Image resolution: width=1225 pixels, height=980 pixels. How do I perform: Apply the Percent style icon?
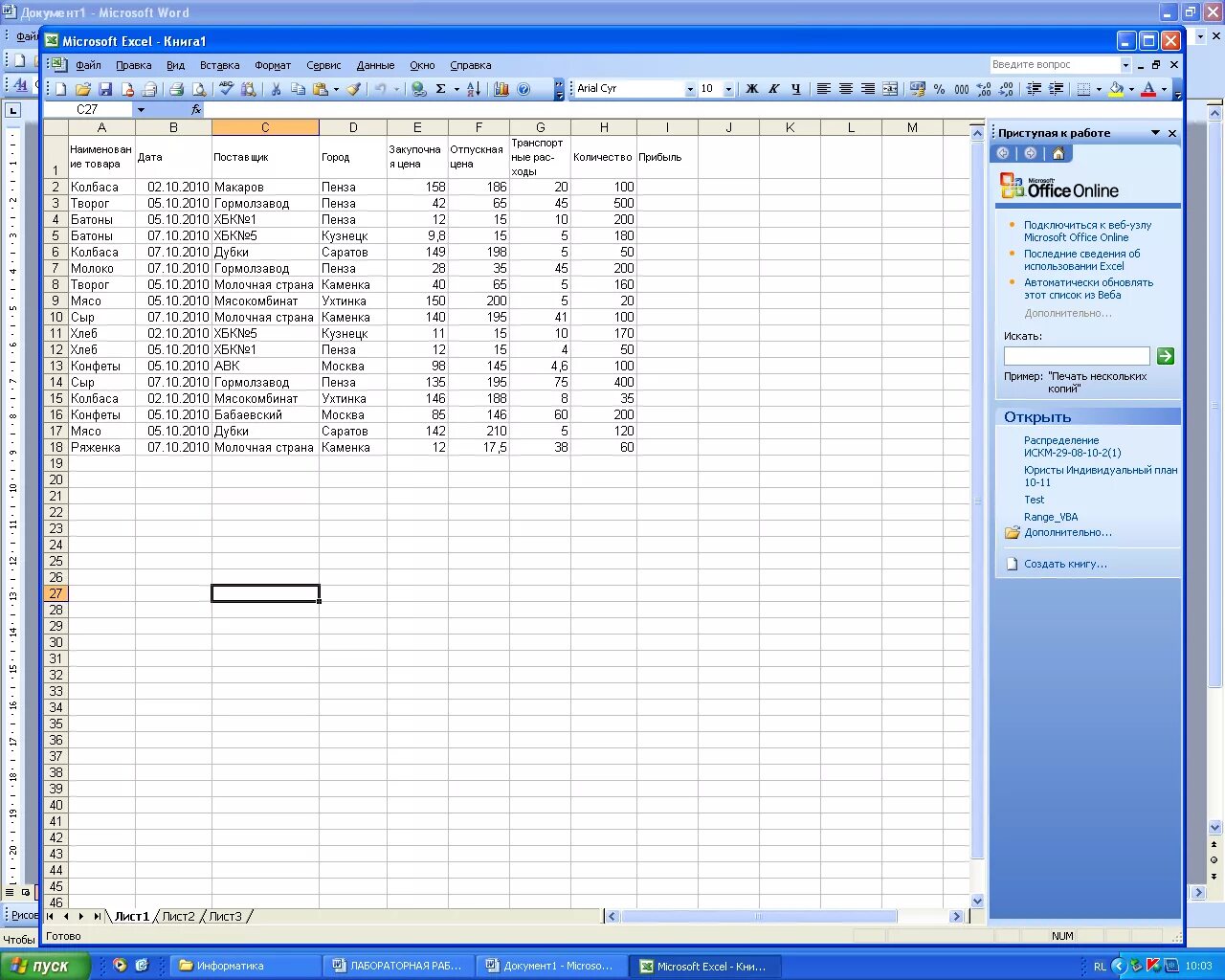(939, 89)
